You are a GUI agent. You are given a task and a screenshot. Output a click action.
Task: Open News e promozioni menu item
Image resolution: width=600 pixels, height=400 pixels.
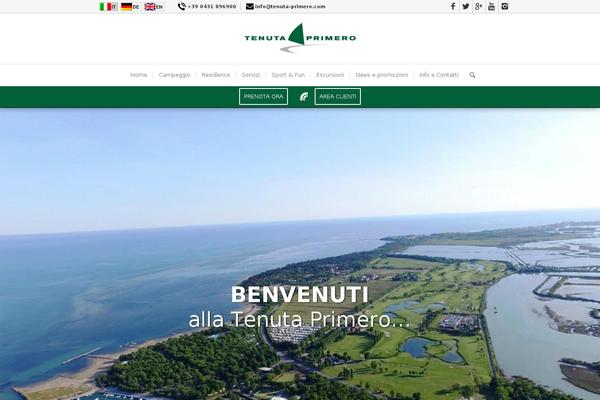(382, 75)
